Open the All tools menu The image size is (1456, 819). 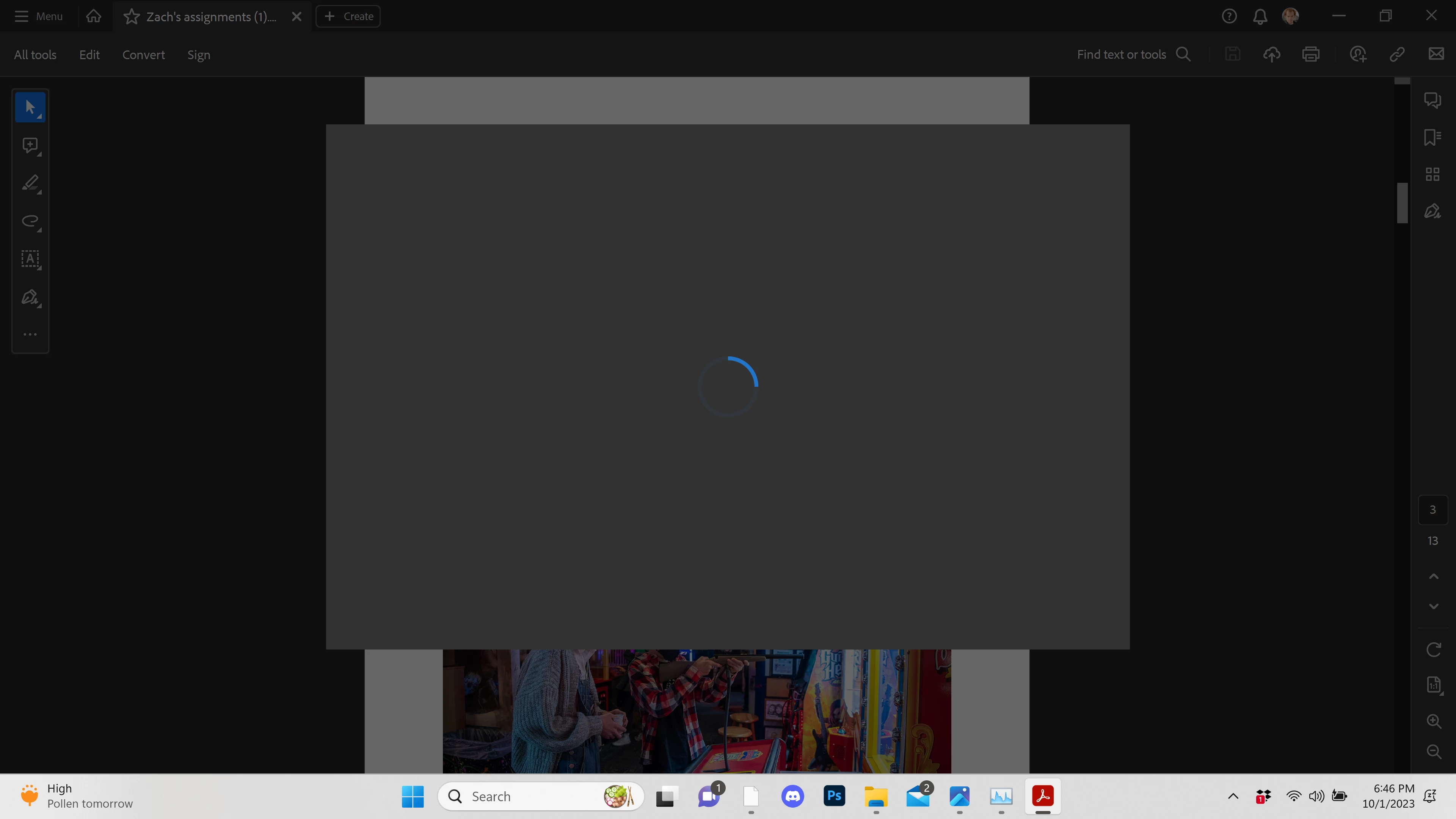click(35, 55)
